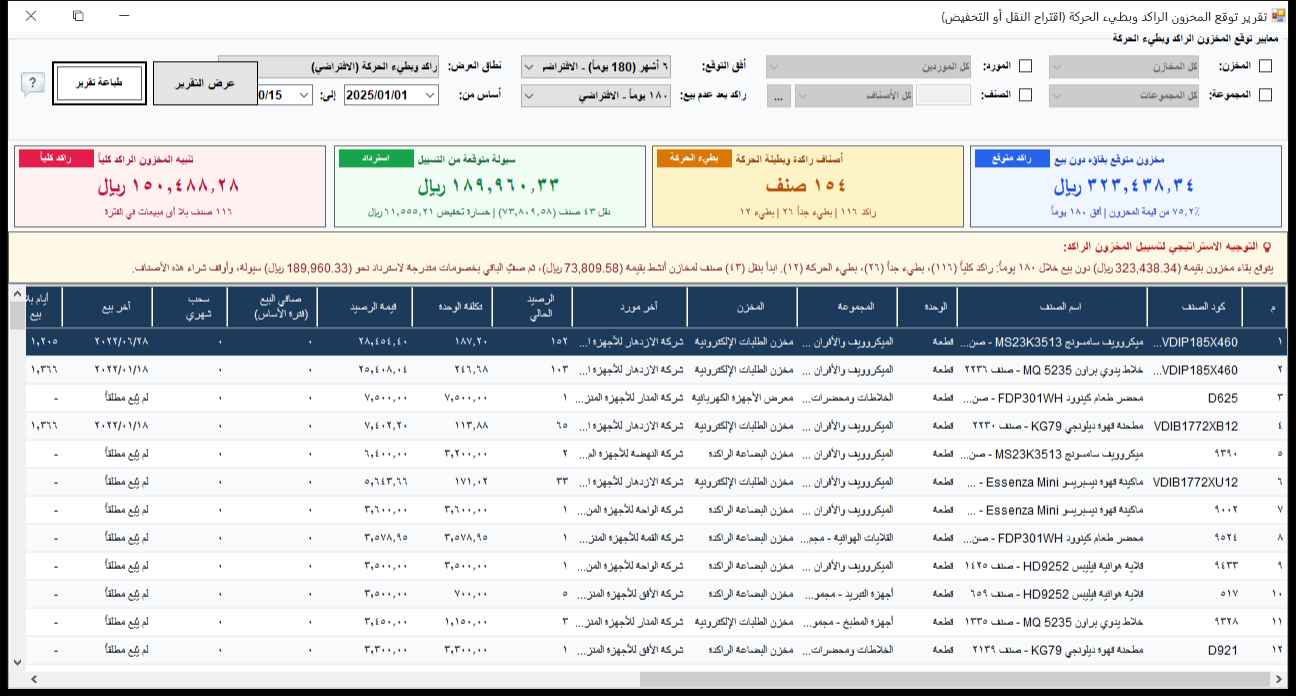The height and width of the screenshot is (696, 1296).
Task: Open help with the question mark button
Action: [33, 84]
